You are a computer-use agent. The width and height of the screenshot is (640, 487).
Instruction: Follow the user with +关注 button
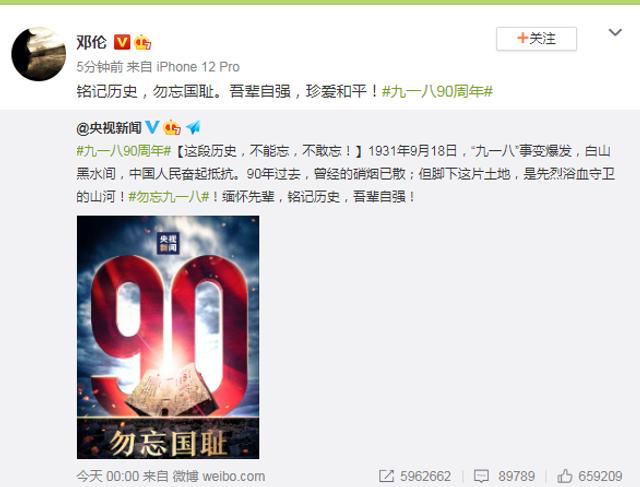click(x=536, y=39)
